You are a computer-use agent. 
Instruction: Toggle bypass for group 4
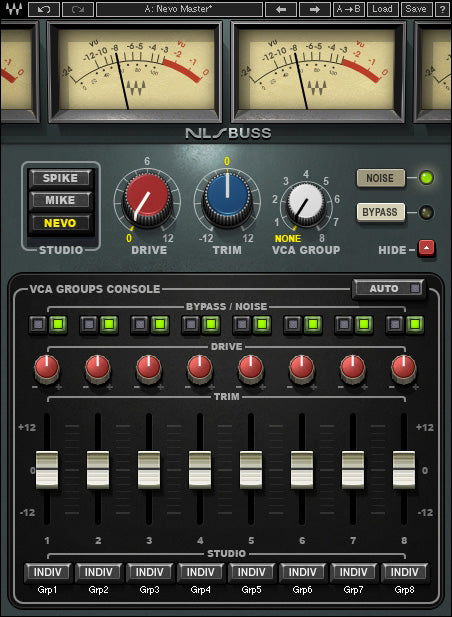(191, 324)
